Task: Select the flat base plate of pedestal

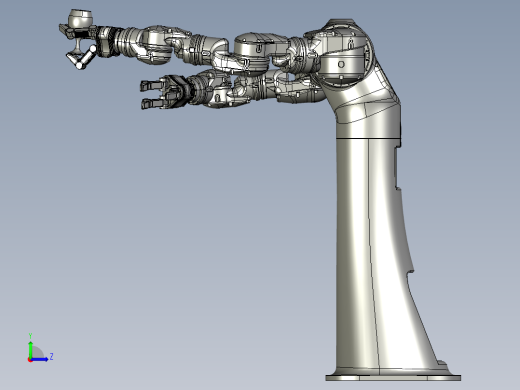Action: (x=393, y=378)
